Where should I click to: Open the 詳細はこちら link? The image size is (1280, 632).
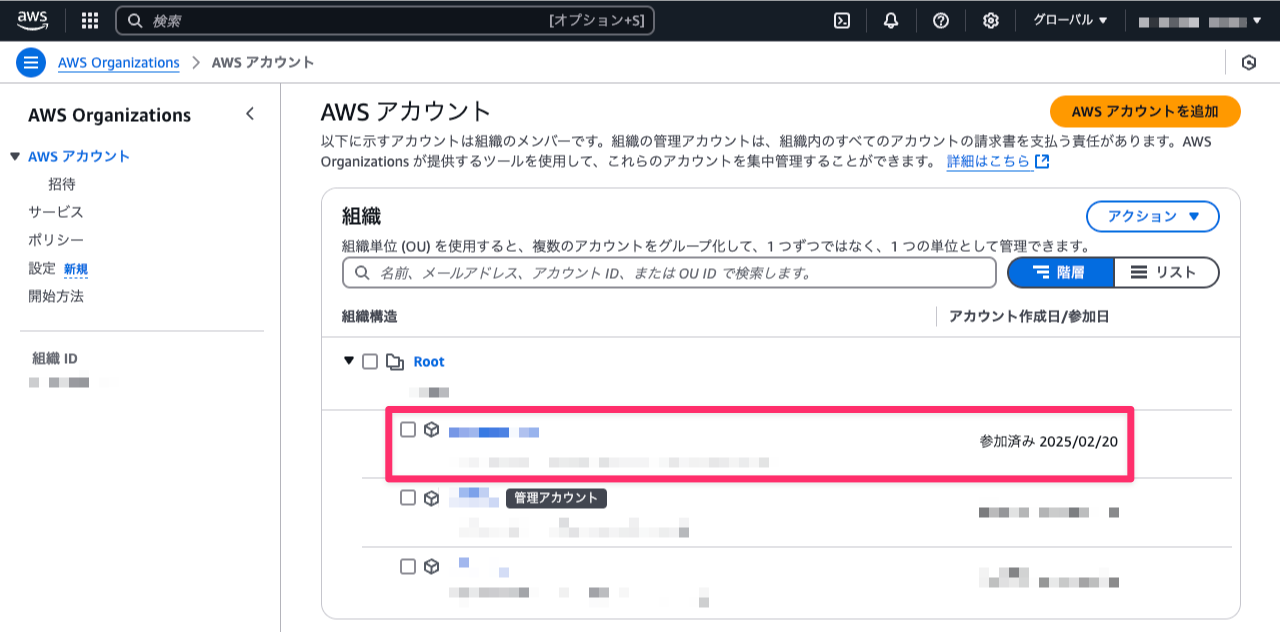(989, 161)
